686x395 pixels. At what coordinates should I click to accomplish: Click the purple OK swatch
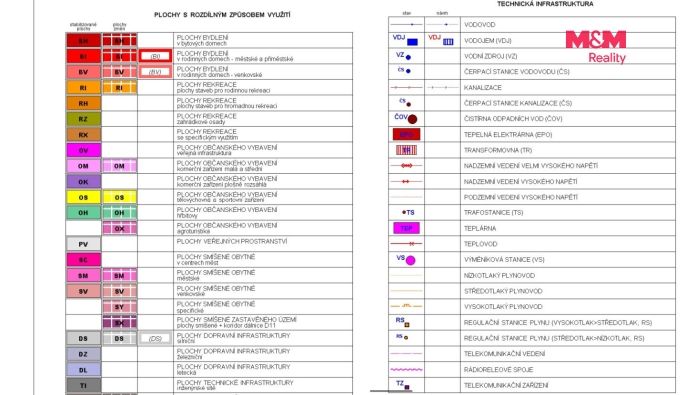[x=83, y=182]
